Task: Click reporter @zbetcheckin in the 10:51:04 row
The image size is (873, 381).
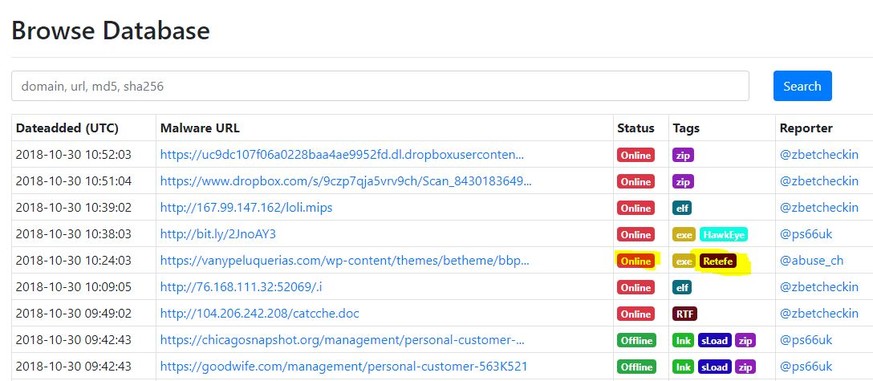Action: click(819, 181)
